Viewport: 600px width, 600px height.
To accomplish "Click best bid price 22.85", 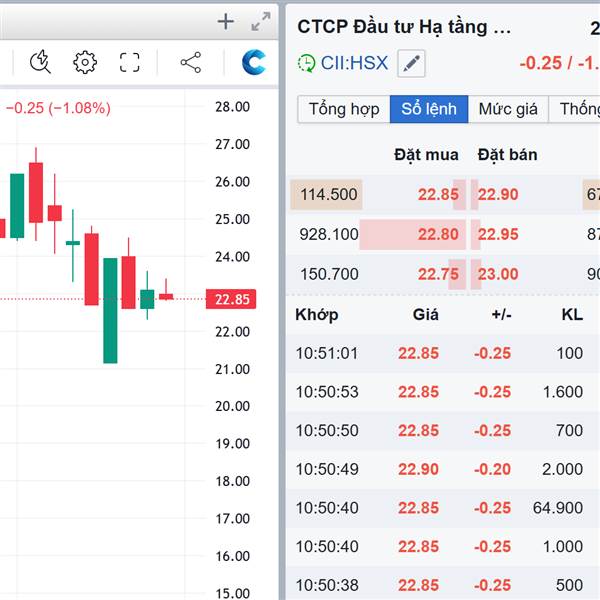I will [x=438, y=194].
